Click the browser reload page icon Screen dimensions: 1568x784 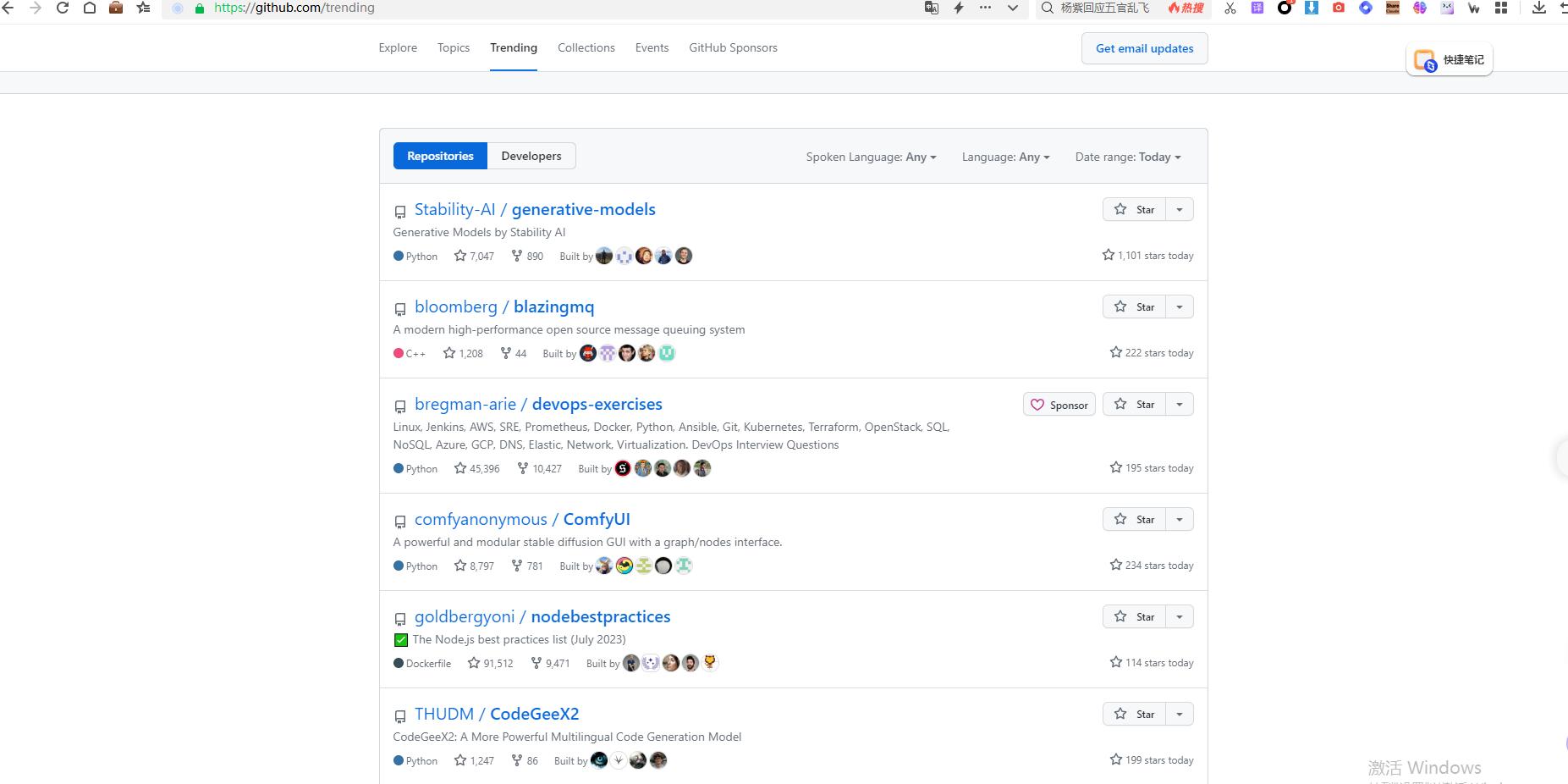[x=62, y=8]
